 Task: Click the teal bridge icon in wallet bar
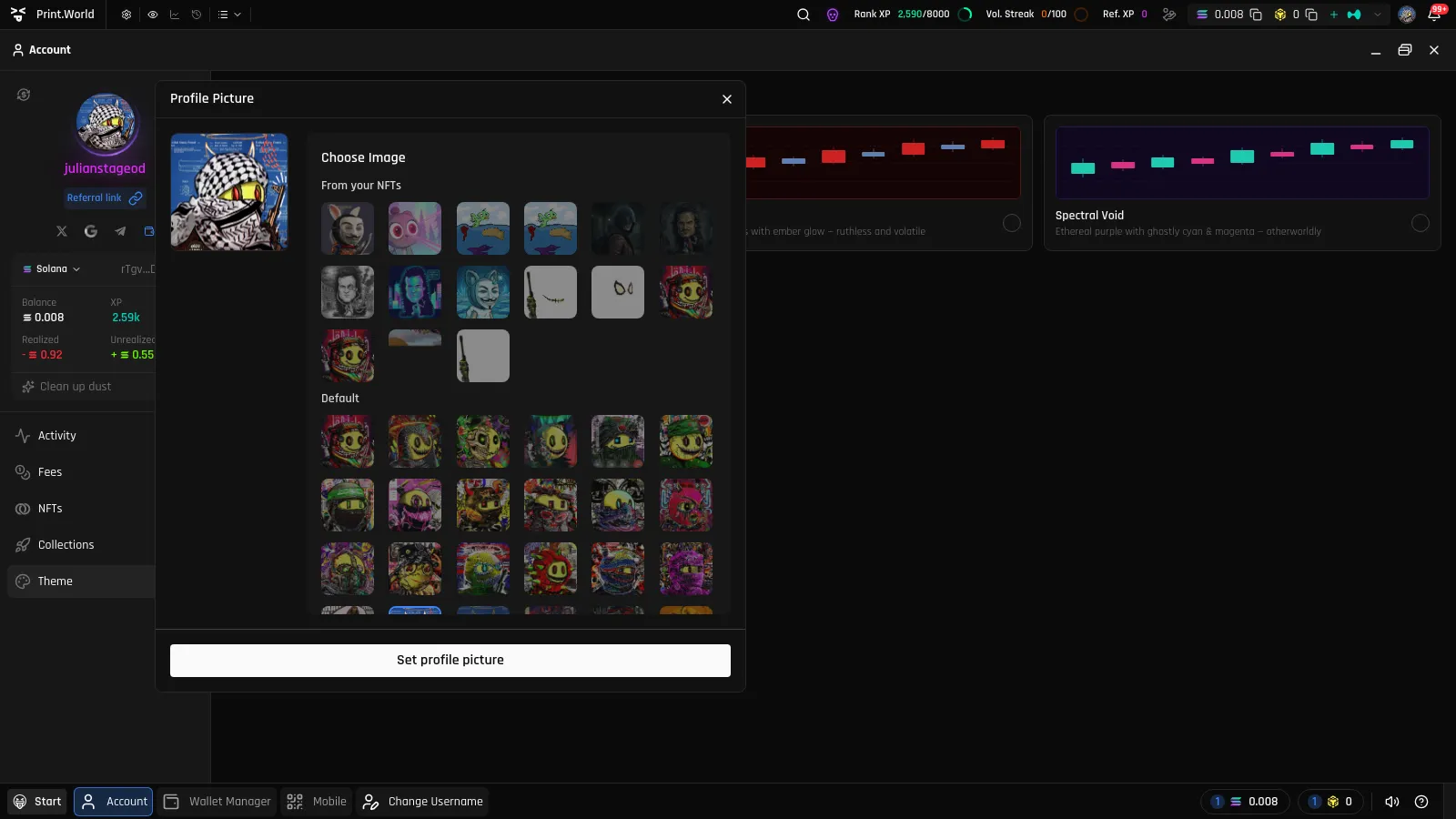point(1354,15)
